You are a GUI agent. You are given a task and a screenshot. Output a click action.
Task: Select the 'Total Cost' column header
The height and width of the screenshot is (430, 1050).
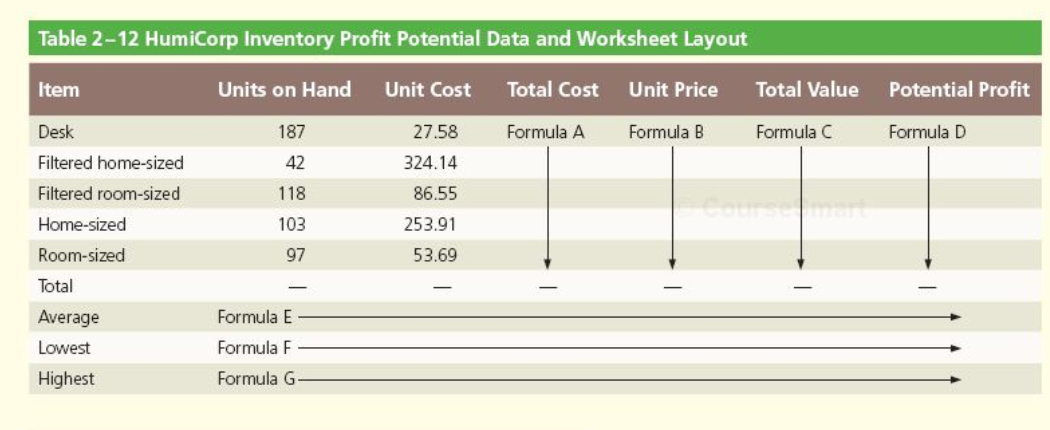[x=552, y=90]
